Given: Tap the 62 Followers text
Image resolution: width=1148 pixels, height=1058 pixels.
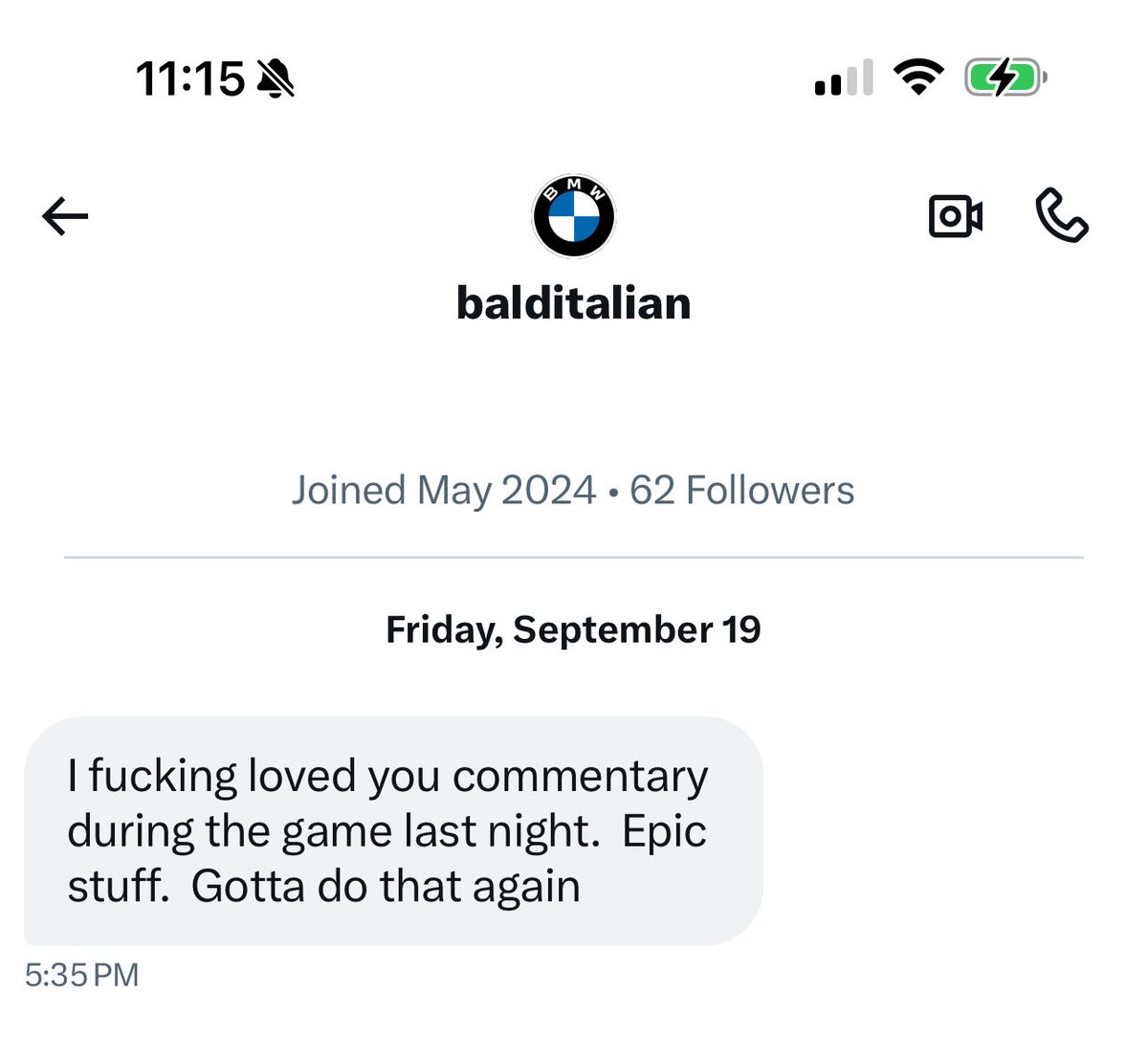Looking at the screenshot, I should pyautogui.click(x=741, y=491).
